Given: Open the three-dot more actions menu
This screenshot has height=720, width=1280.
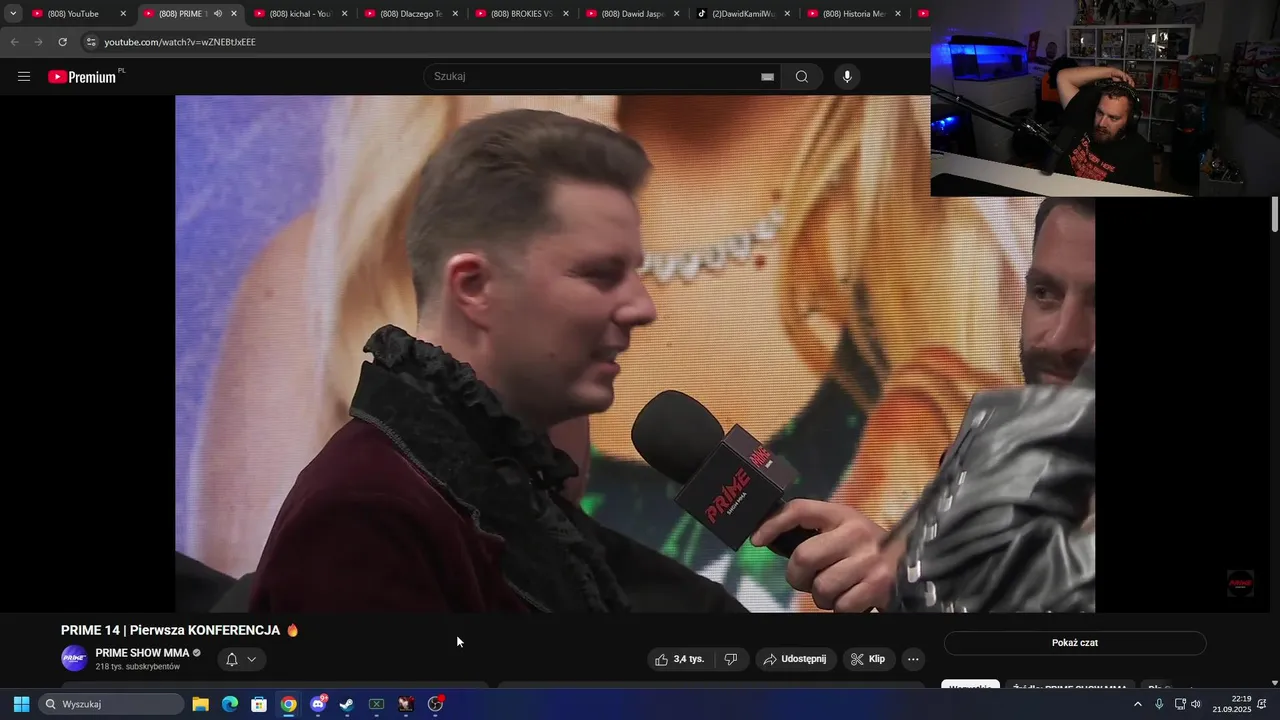Looking at the screenshot, I should 912,659.
